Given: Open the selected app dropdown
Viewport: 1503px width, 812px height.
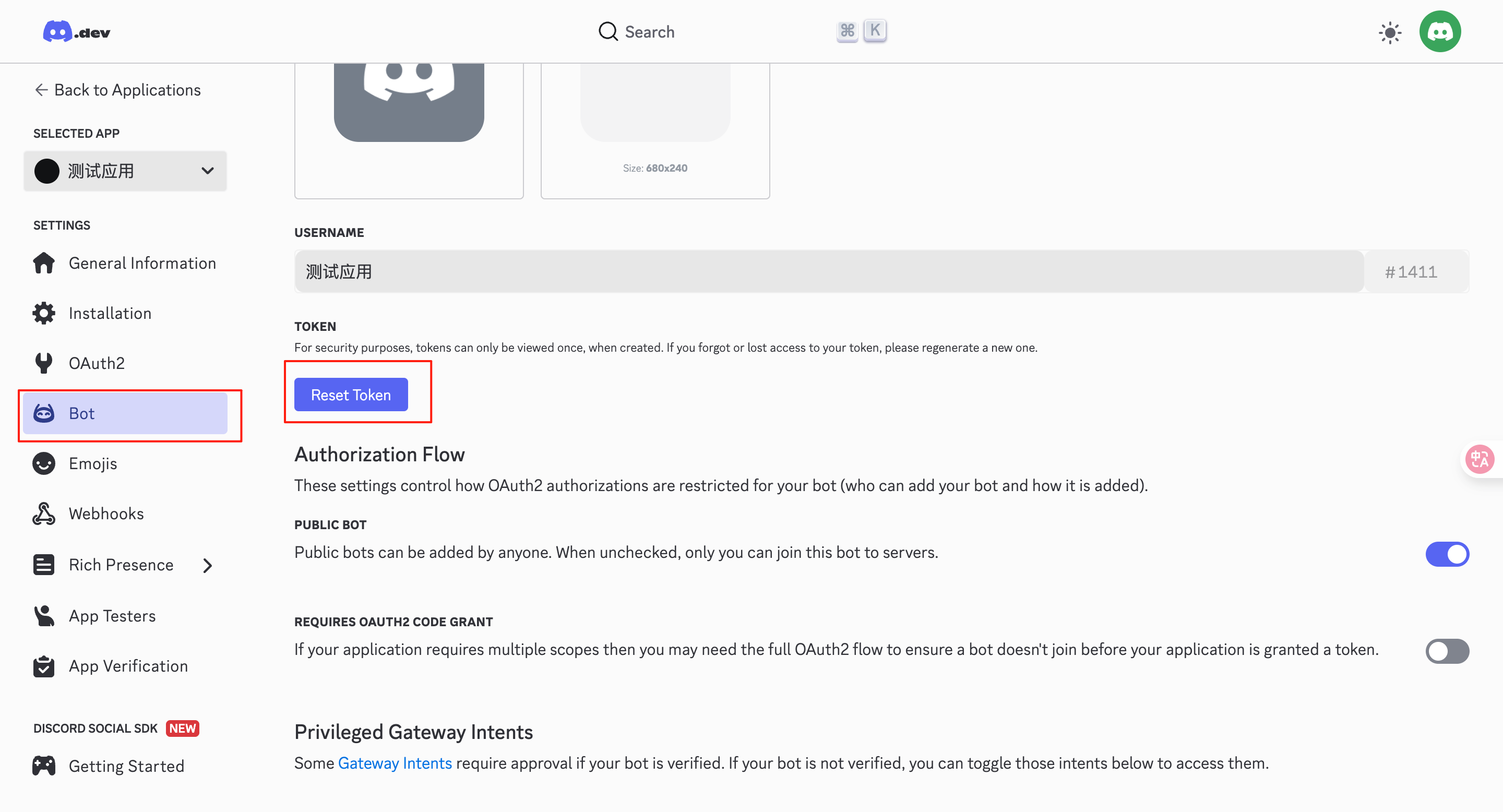Looking at the screenshot, I should (125, 171).
